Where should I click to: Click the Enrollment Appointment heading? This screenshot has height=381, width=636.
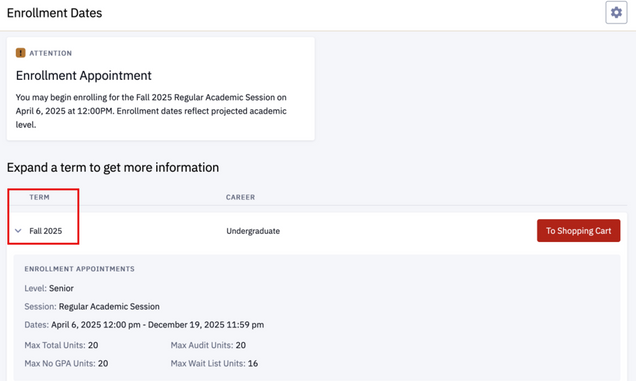coord(84,75)
